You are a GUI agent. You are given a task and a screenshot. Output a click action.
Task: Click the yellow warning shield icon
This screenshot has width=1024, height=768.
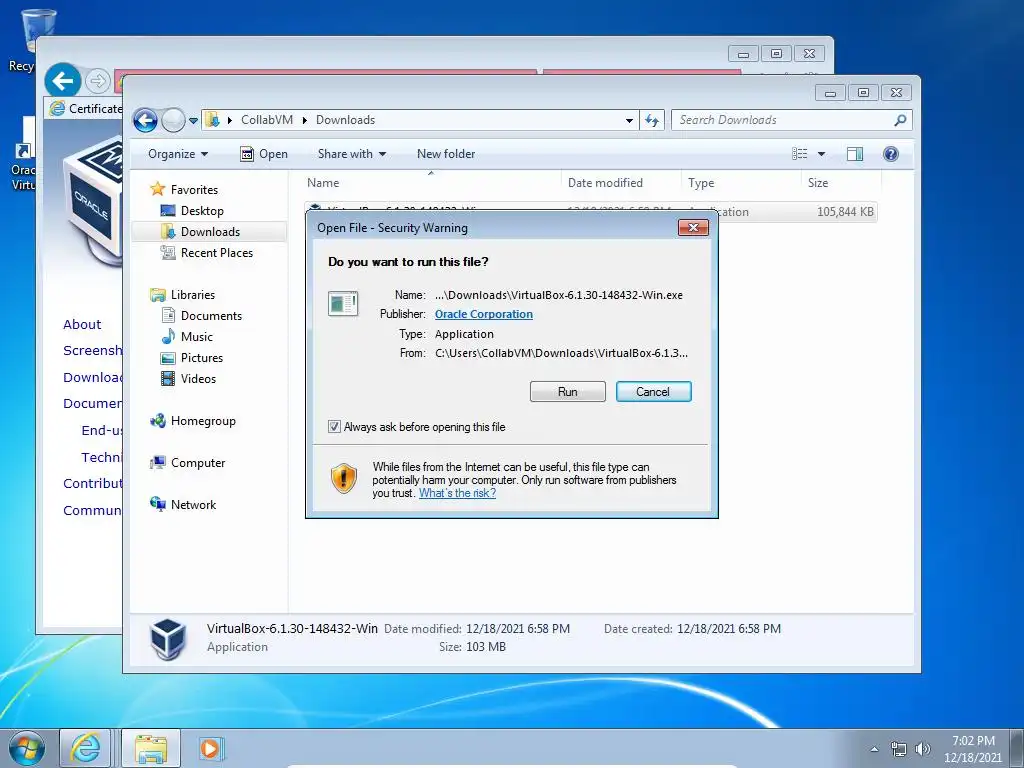pyautogui.click(x=344, y=478)
